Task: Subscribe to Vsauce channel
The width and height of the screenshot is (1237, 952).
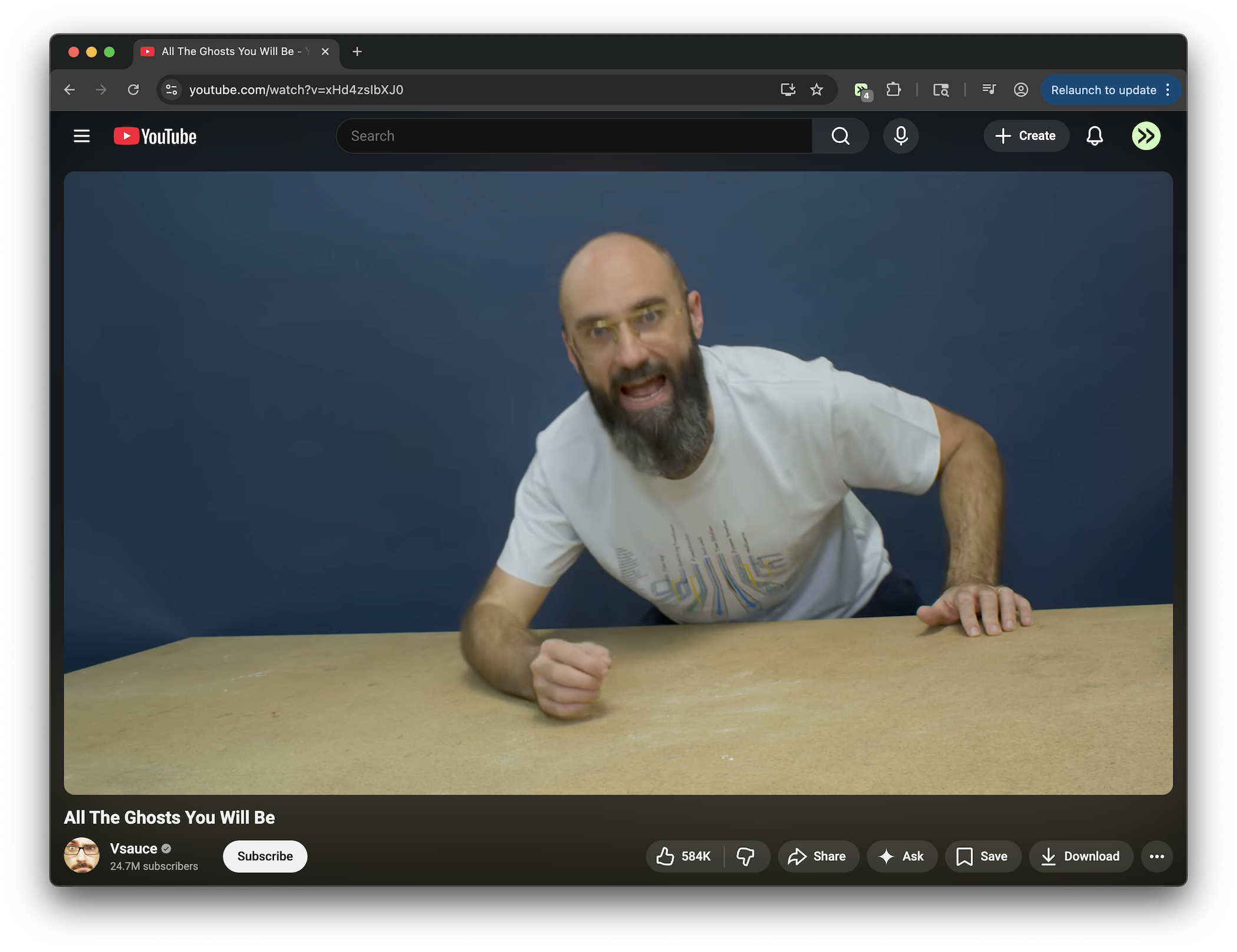Action: tap(264, 856)
